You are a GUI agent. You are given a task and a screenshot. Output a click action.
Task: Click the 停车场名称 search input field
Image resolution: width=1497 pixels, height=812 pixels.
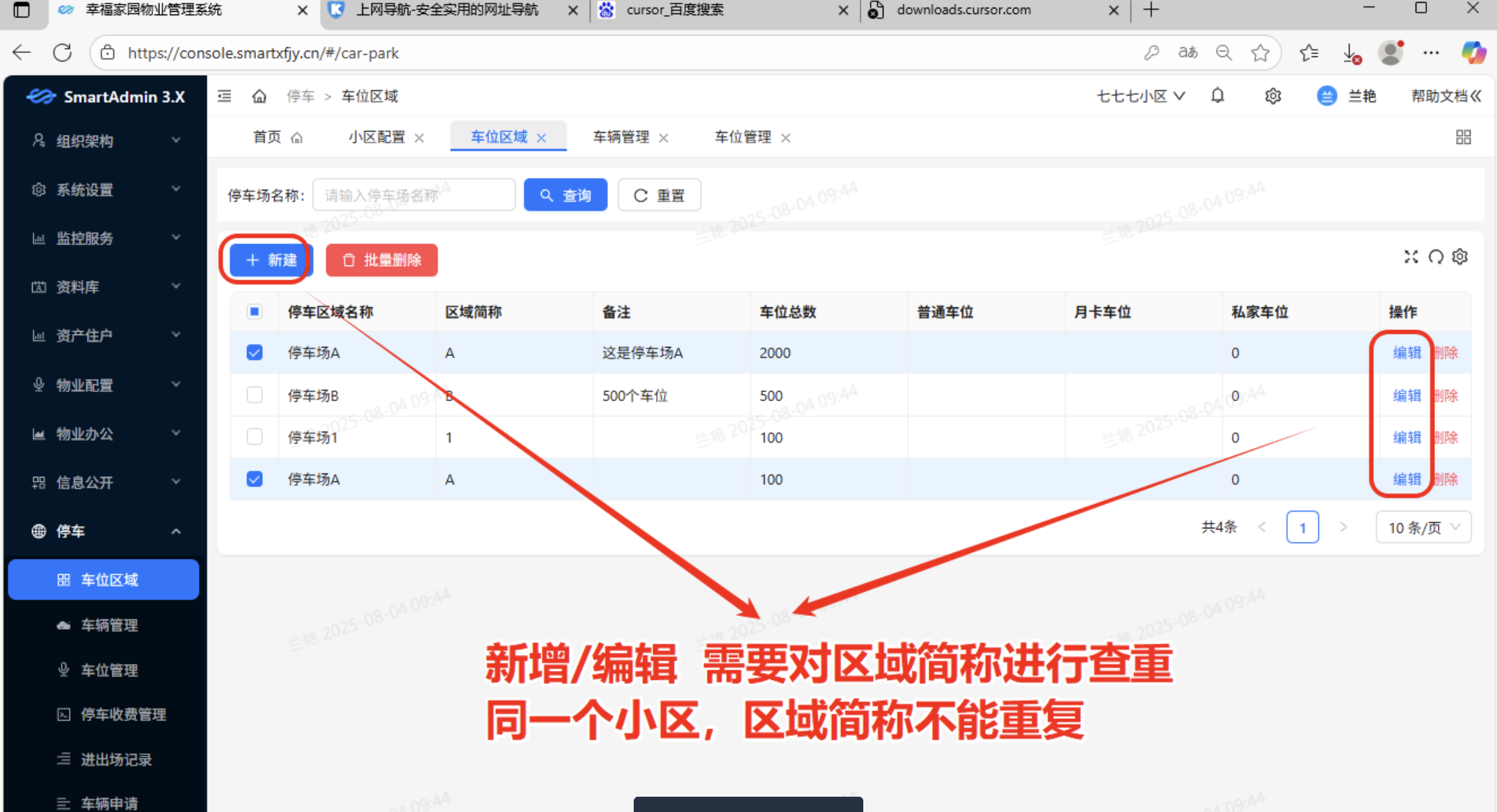[414, 195]
